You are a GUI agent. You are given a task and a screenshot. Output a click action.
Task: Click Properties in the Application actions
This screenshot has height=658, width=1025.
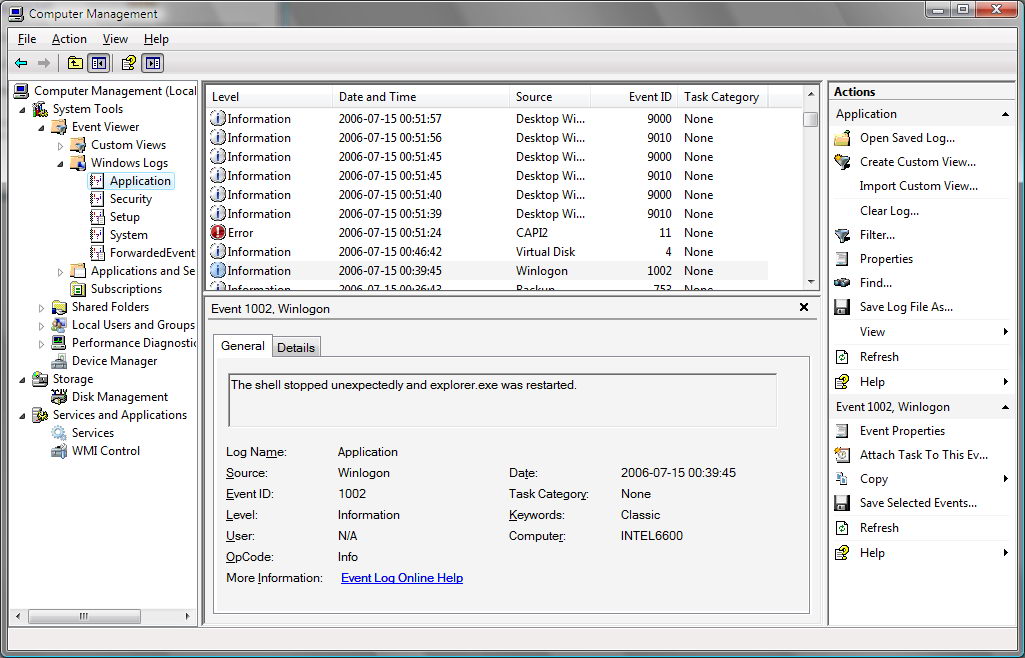pyautogui.click(x=886, y=259)
